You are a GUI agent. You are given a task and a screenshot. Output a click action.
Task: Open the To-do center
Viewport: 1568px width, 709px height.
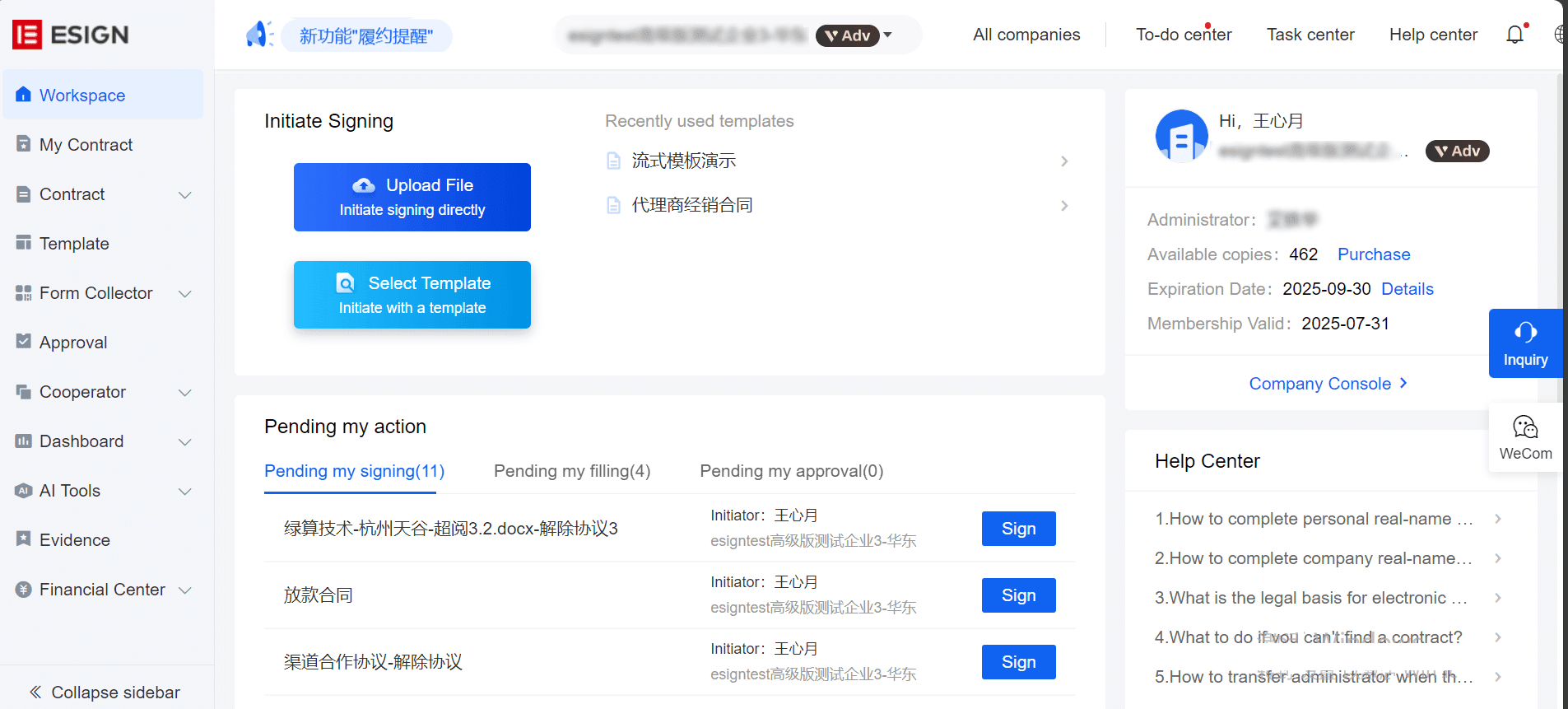(1184, 35)
